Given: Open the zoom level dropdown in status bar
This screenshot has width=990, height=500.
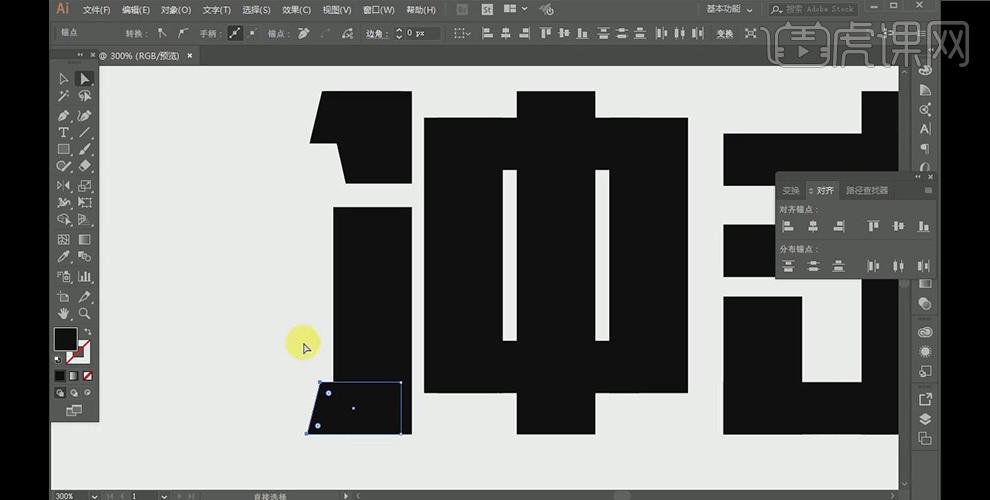Looking at the screenshot, I should [94, 496].
